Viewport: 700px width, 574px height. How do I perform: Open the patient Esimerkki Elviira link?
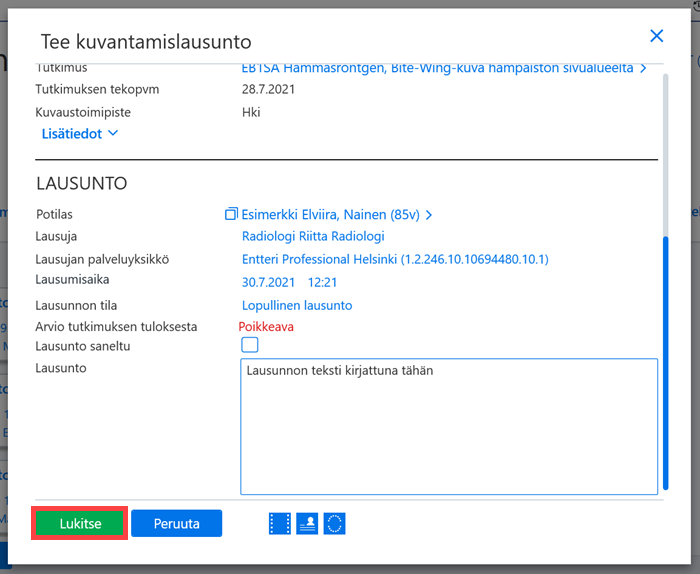coord(330,215)
